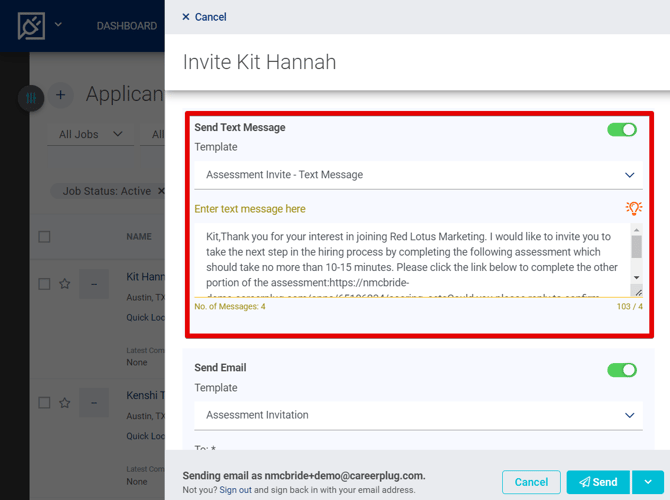
Task: Open the Send options split arrow
Action: (645, 482)
